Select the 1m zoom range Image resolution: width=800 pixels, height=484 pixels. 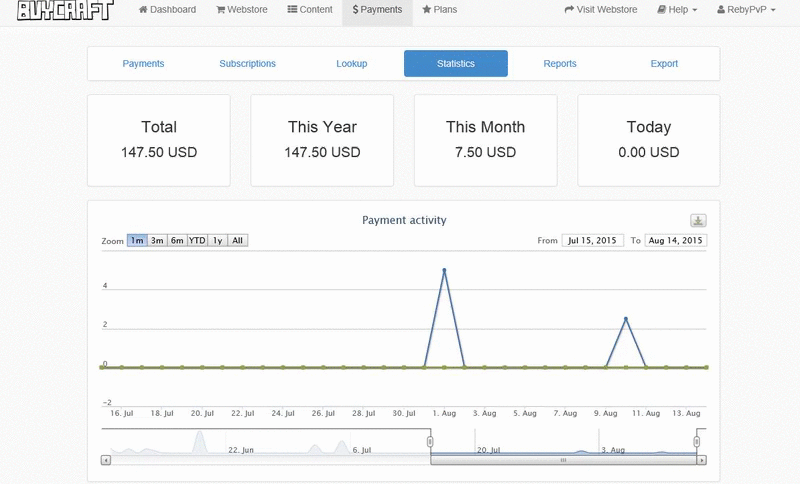(137, 241)
